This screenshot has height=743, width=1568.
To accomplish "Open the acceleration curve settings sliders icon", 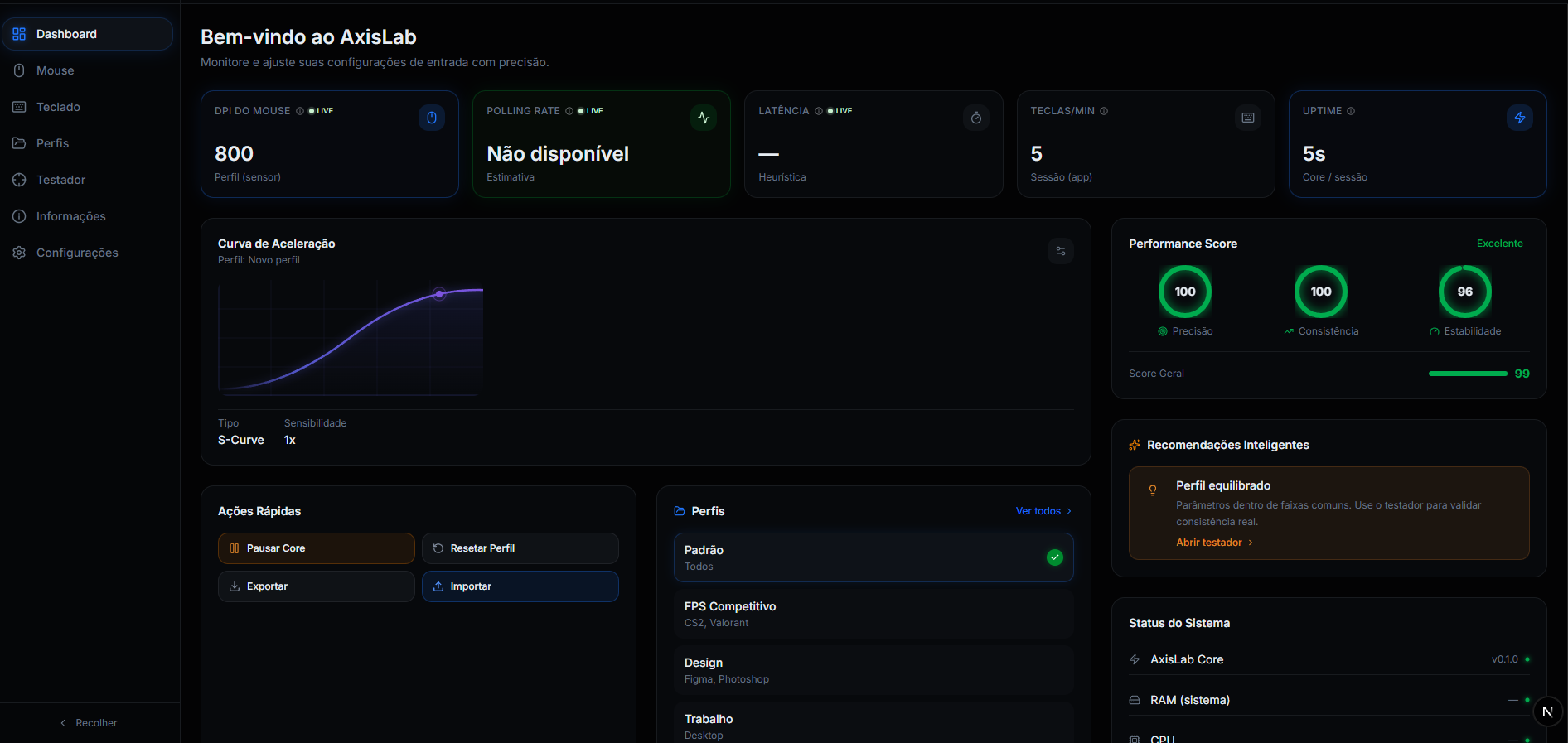I will [1061, 251].
